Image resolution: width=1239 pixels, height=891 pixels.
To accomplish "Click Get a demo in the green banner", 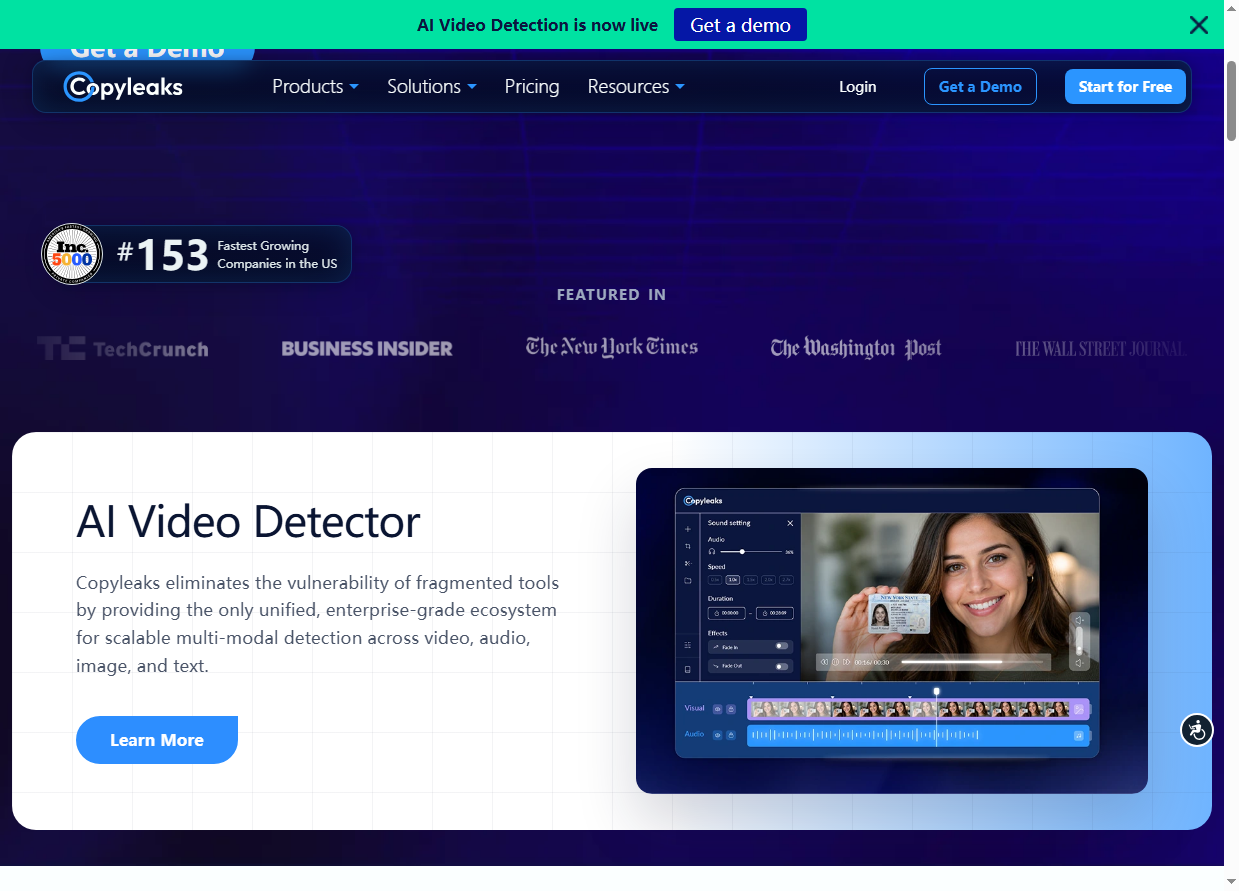I will (740, 25).
